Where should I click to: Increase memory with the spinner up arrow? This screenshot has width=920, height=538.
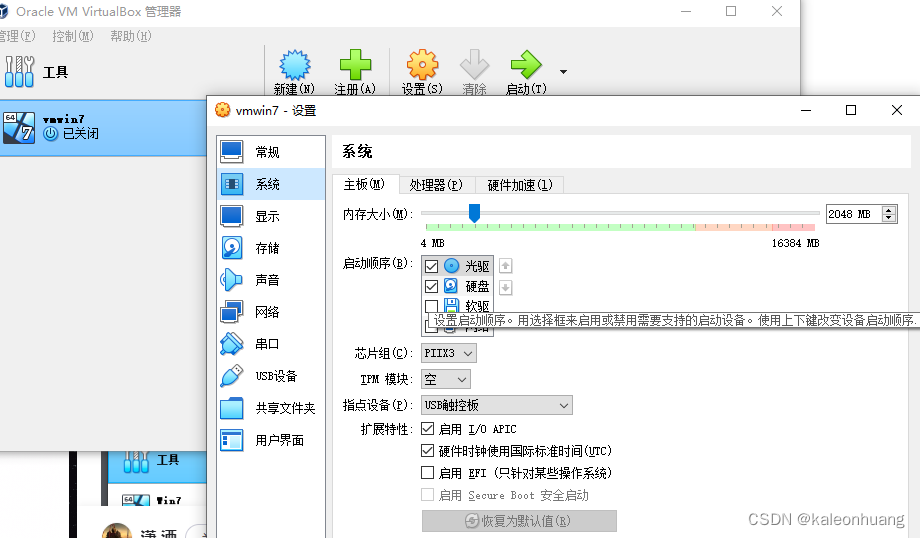point(889,210)
